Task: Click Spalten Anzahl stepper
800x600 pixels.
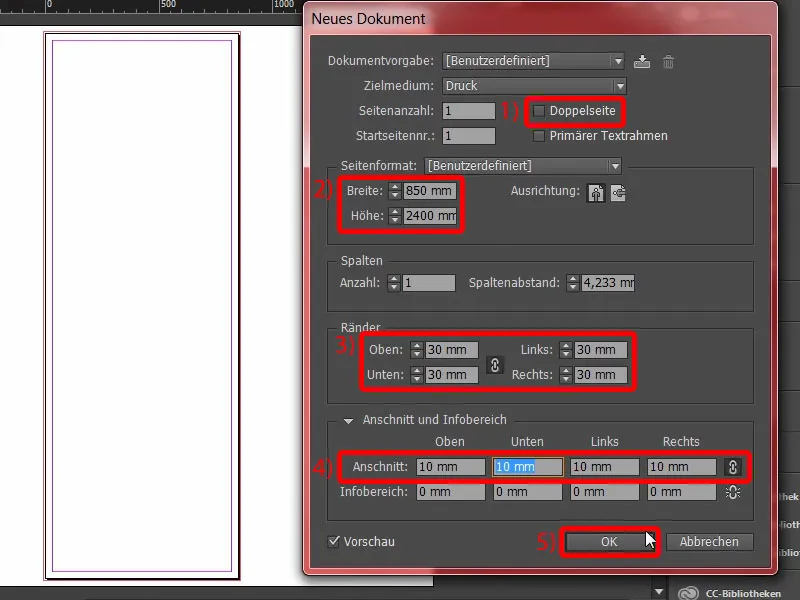Action: 393,283
